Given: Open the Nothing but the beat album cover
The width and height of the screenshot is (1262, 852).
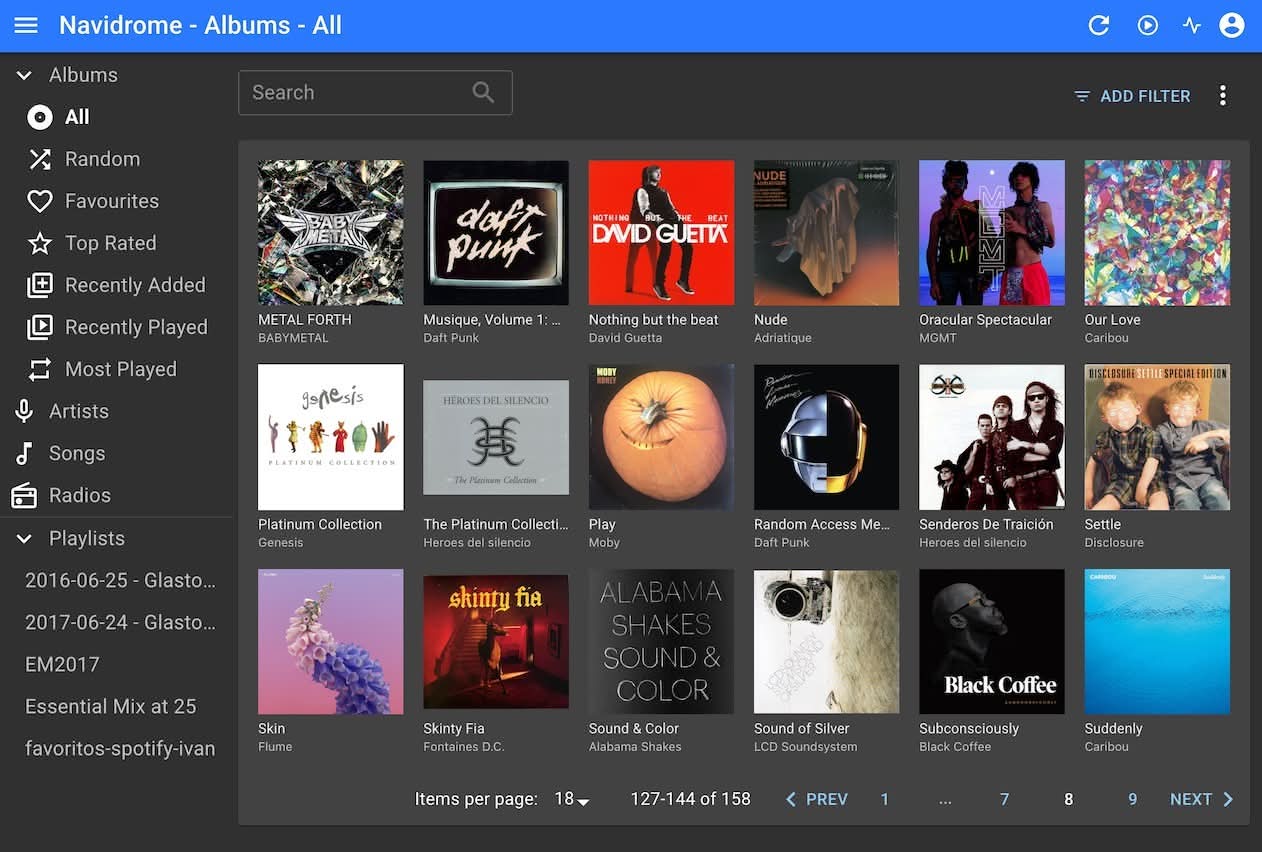Looking at the screenshot, I should (x=661, y=232).
